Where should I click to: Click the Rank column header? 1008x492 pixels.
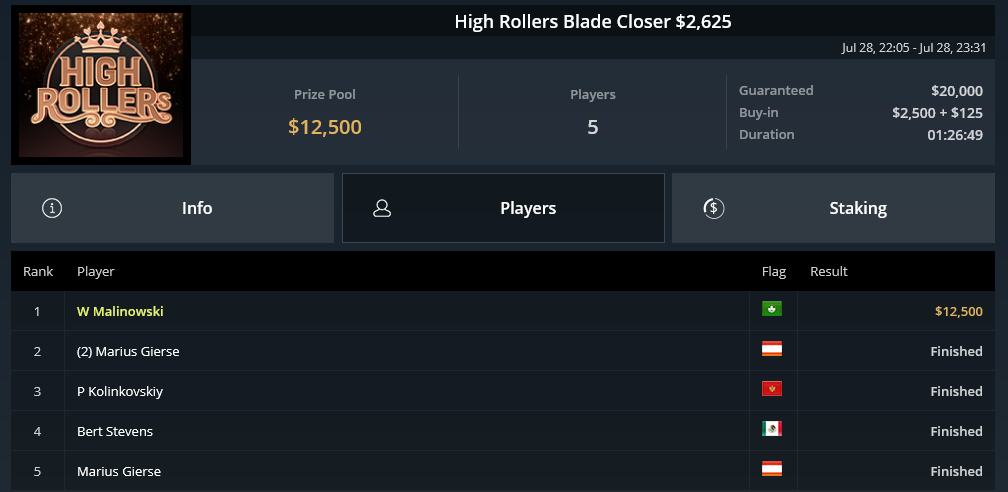[x=38, y=271]
